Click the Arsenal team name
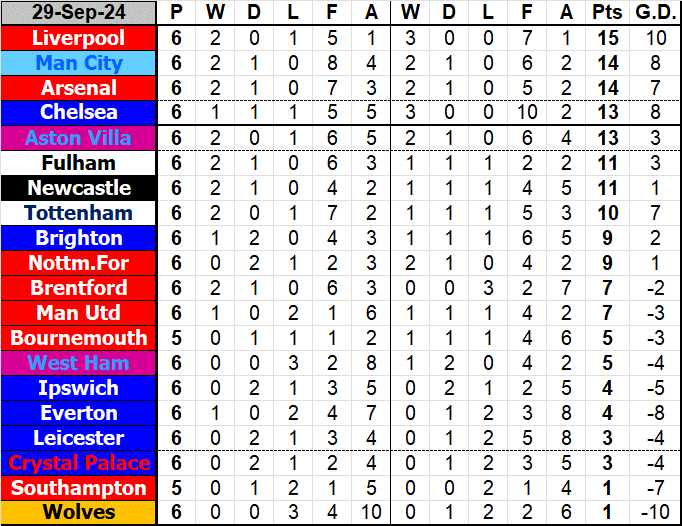This screenshot has height=526, width=682. click(79, 88)
